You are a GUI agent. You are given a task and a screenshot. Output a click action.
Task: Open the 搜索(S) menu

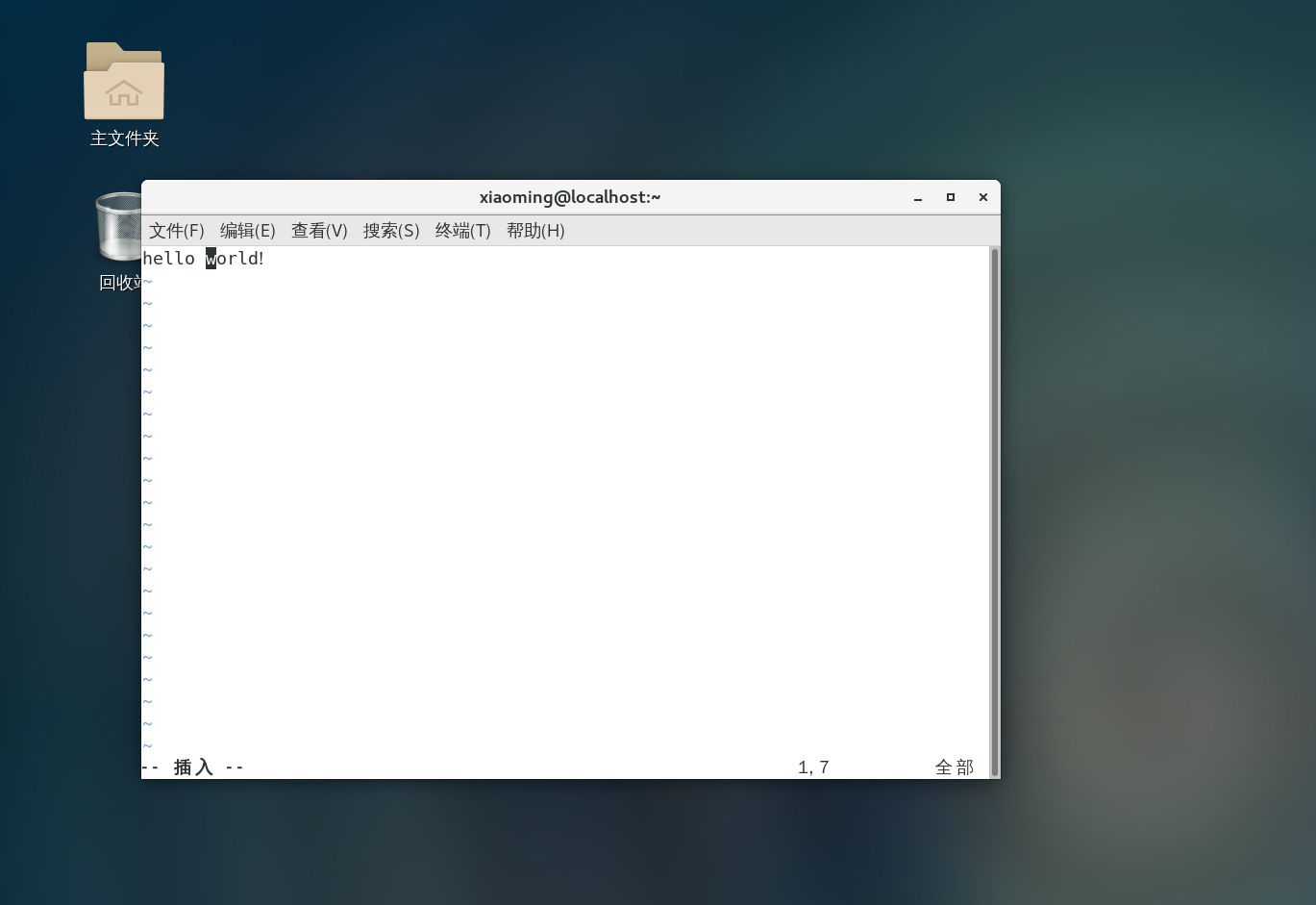(391, 231)
